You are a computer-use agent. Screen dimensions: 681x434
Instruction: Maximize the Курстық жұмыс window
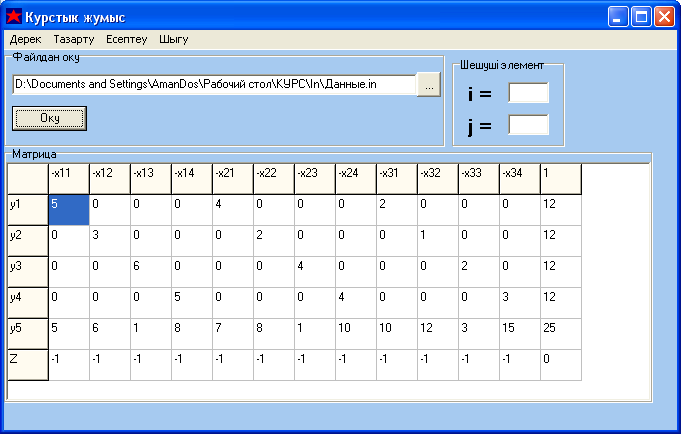click(x=641, y=17)
